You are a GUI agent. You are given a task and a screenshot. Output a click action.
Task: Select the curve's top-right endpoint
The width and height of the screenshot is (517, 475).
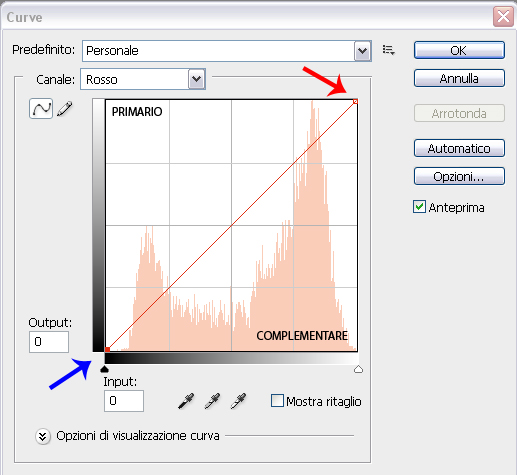[355, 101]
